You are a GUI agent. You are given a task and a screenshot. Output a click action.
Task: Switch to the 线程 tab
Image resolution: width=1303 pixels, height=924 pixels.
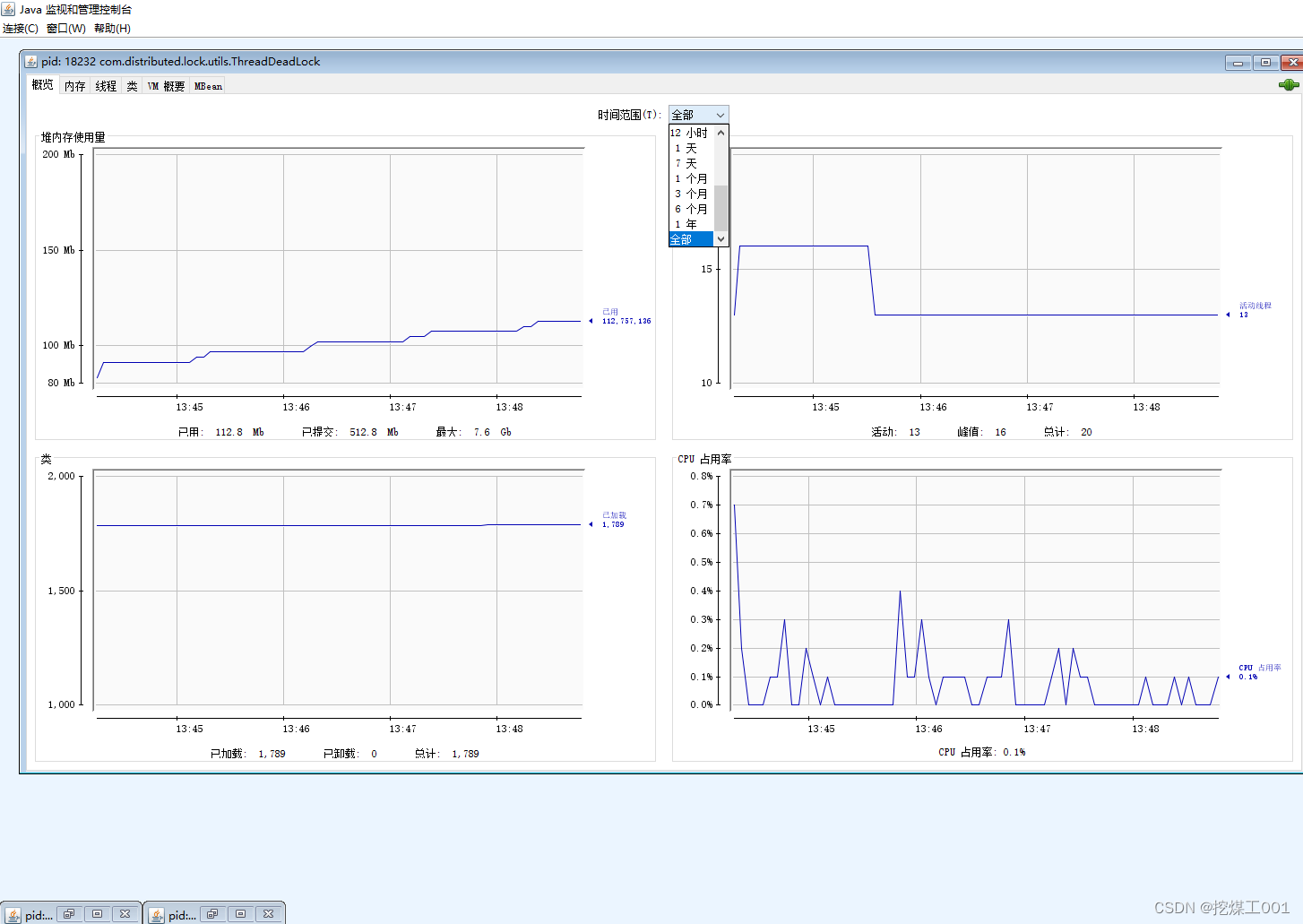coord(106,86)
